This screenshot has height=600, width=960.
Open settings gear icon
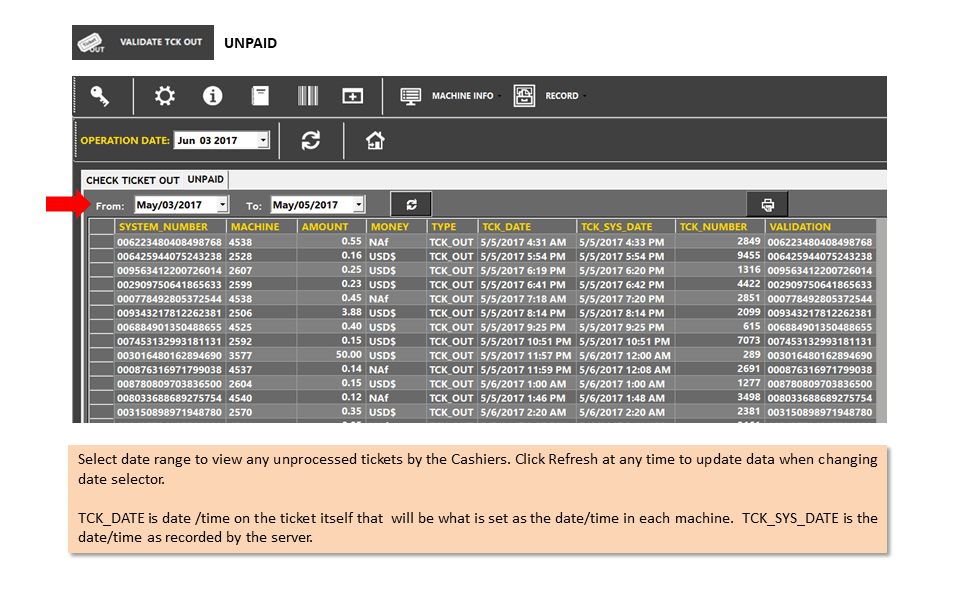point(164,96)
